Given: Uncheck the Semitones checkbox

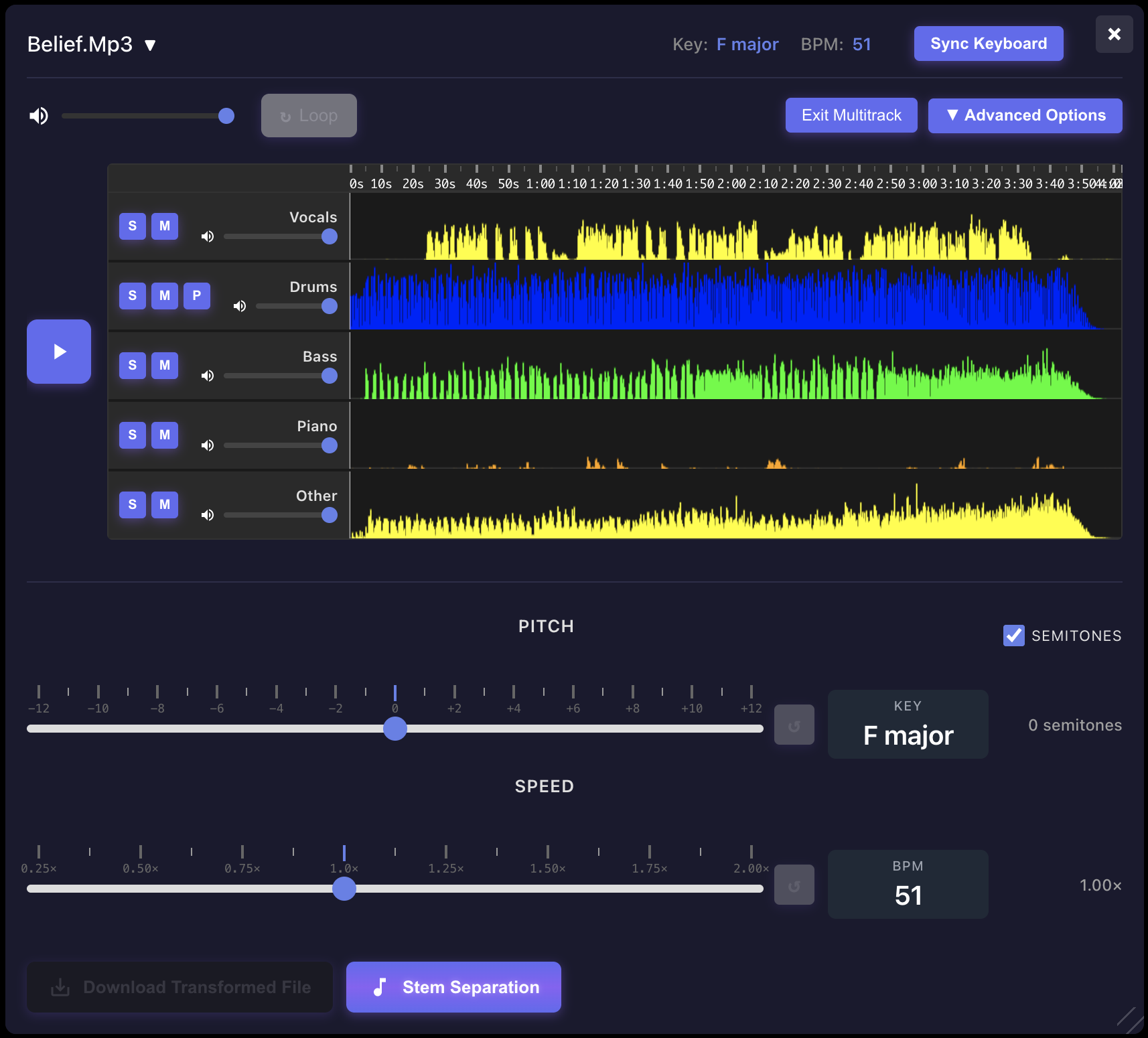Looking at the screenshot, I should tap(1013, 636).
